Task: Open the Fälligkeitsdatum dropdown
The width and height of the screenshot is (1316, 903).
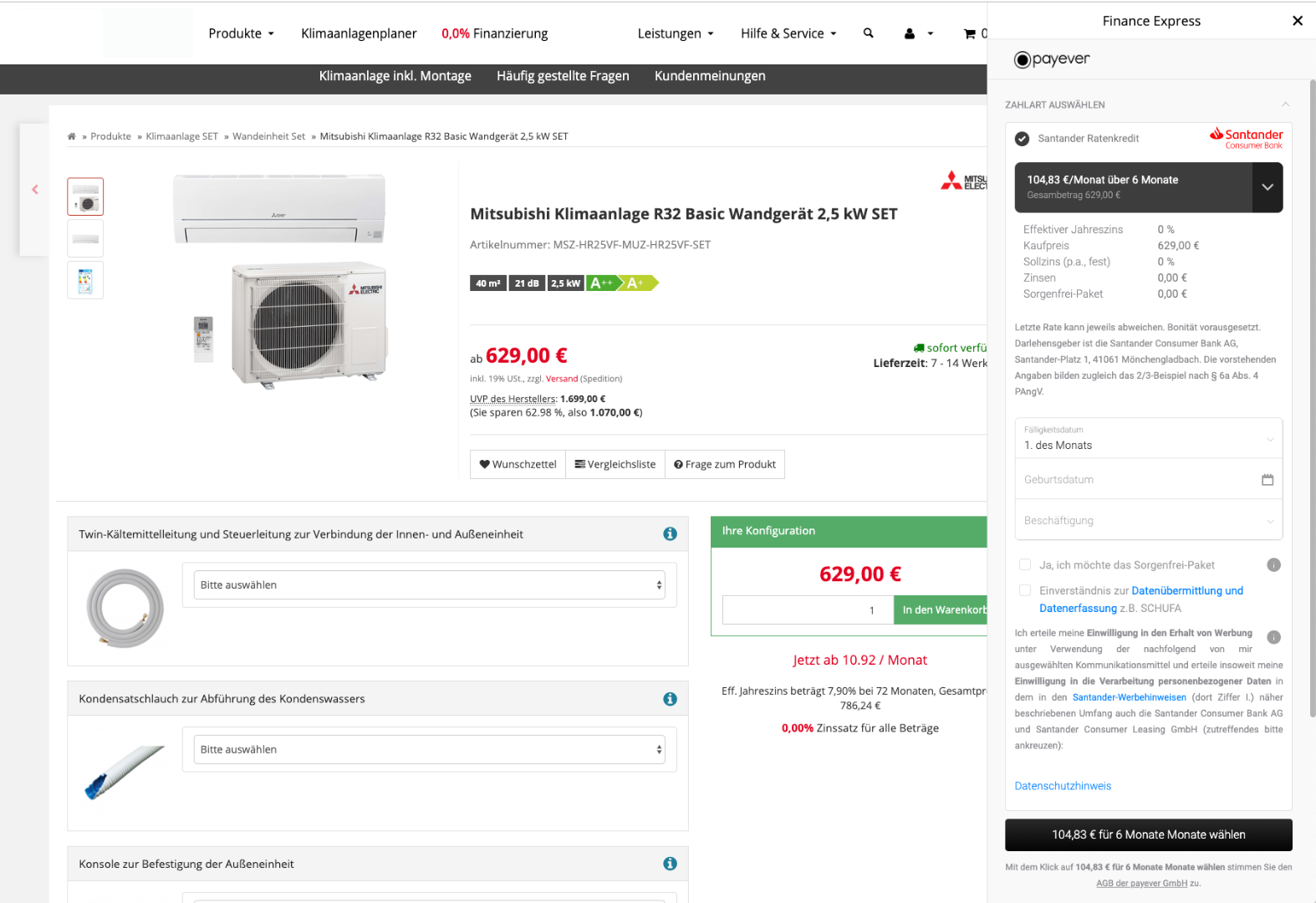Action: (1149, 438)
